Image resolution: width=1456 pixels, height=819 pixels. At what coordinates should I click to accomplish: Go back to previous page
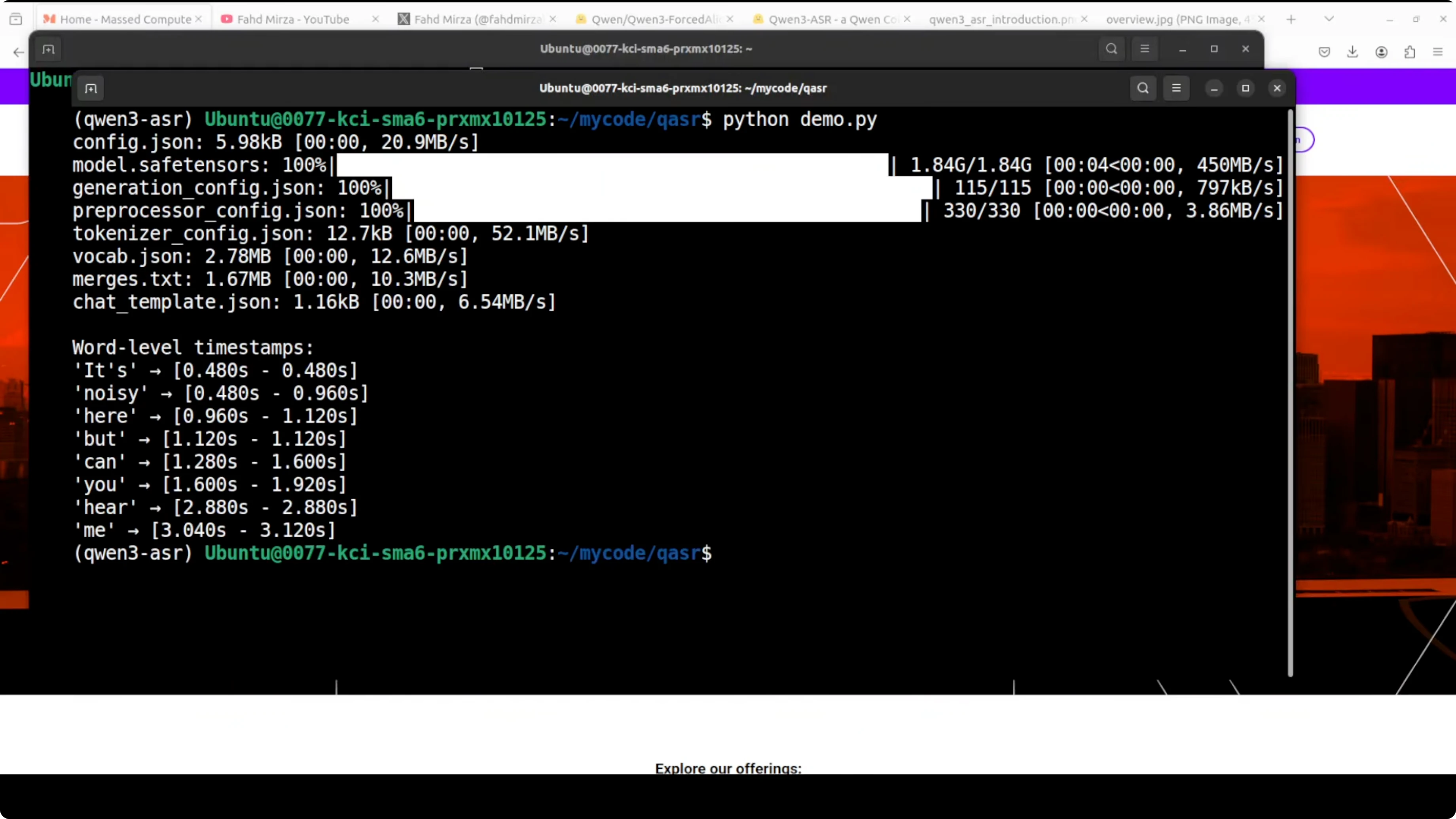point(18,52)
